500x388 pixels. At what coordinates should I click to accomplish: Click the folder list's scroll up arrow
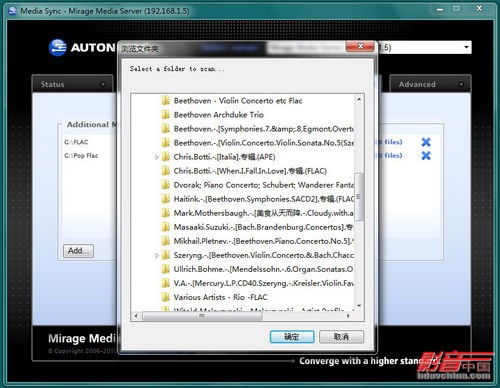pyautogui.click(x=359, y=99)
